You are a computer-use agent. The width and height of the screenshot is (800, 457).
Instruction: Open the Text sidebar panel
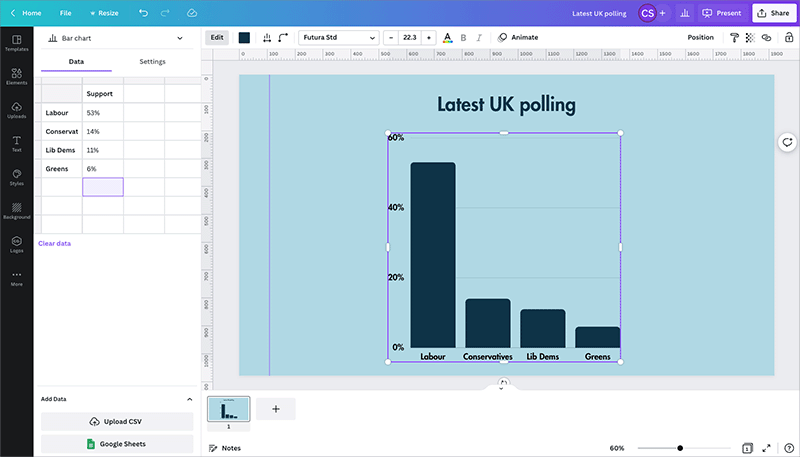click(16, 144)
